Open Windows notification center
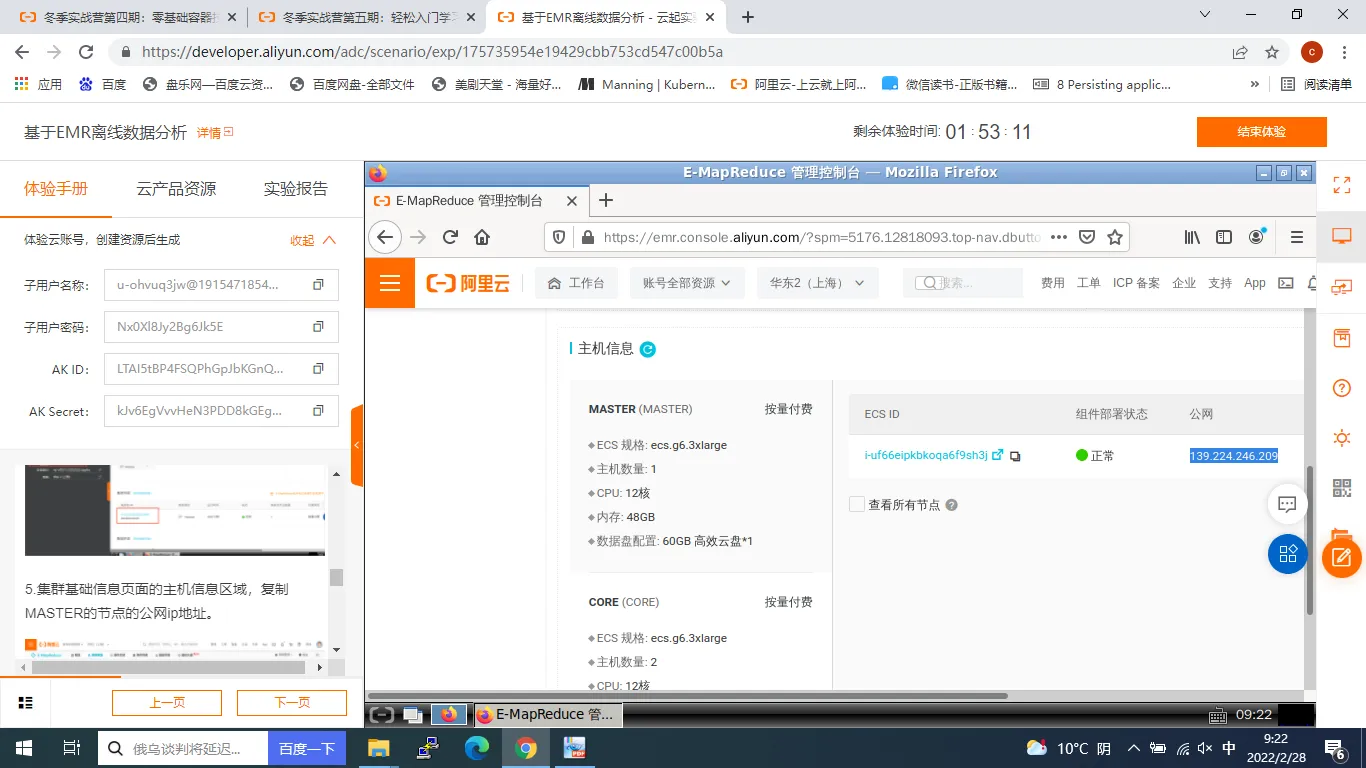 tap(1335, 748)
